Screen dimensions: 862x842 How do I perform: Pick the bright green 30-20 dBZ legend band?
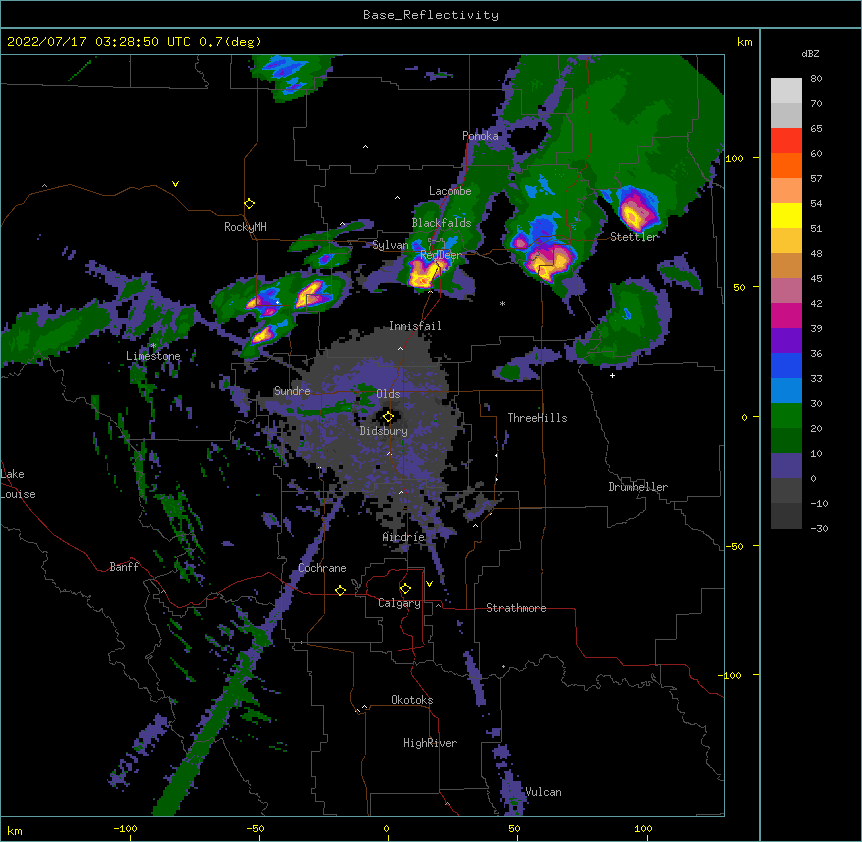pos(786,416)
